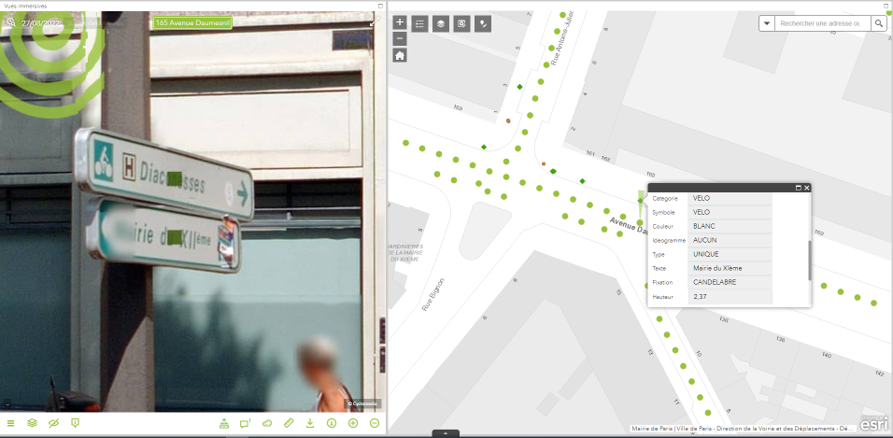Viewport: 893px width, 438px height.
Task: Click the info speech-bubble icon in viewer toolbar
Action: (75, 423)
